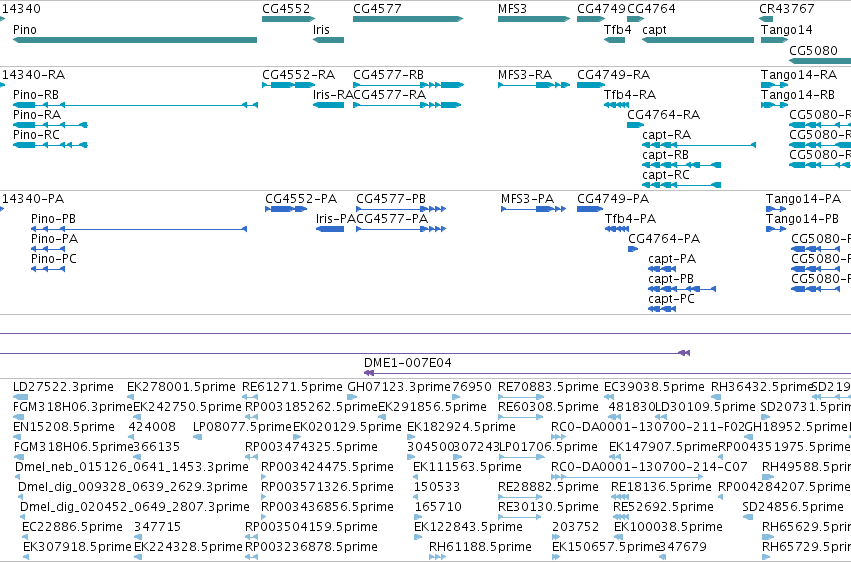Select EST RP003236878.5prime

tap(250, 557)
